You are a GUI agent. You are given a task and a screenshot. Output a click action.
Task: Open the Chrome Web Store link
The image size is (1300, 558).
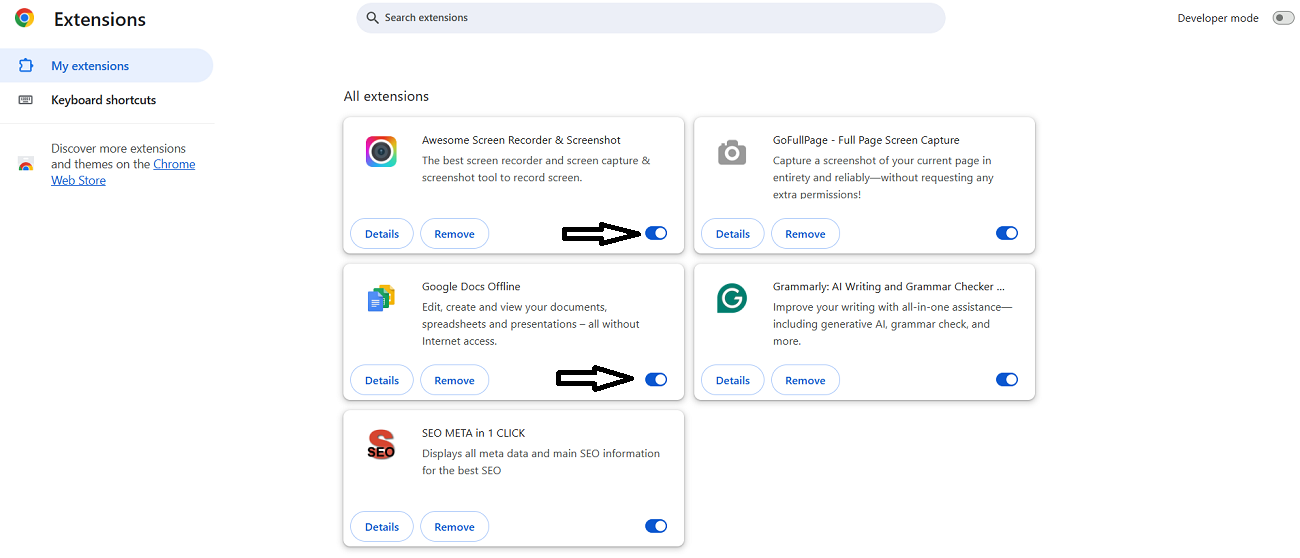coord(123,172)
